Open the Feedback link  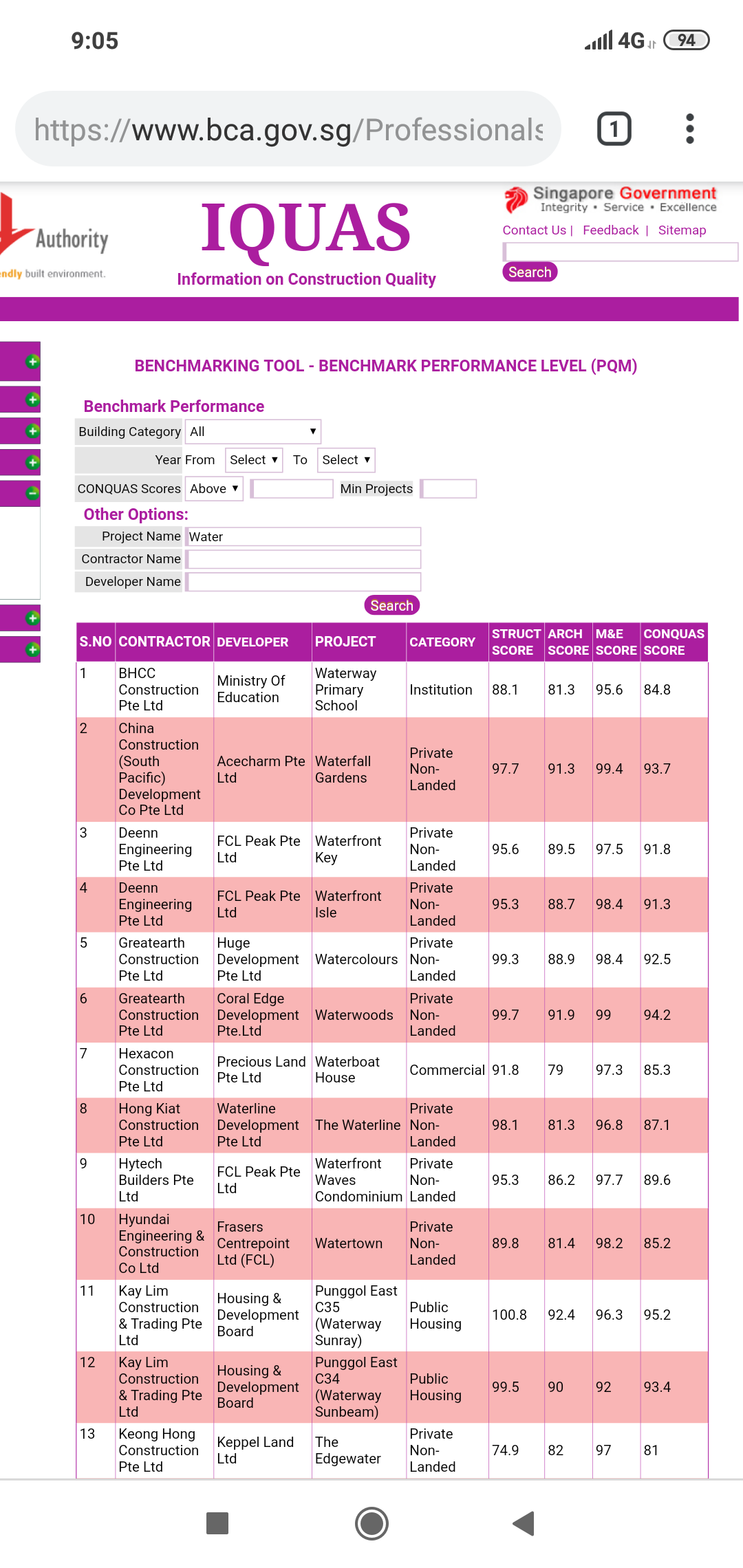point(610,230)
